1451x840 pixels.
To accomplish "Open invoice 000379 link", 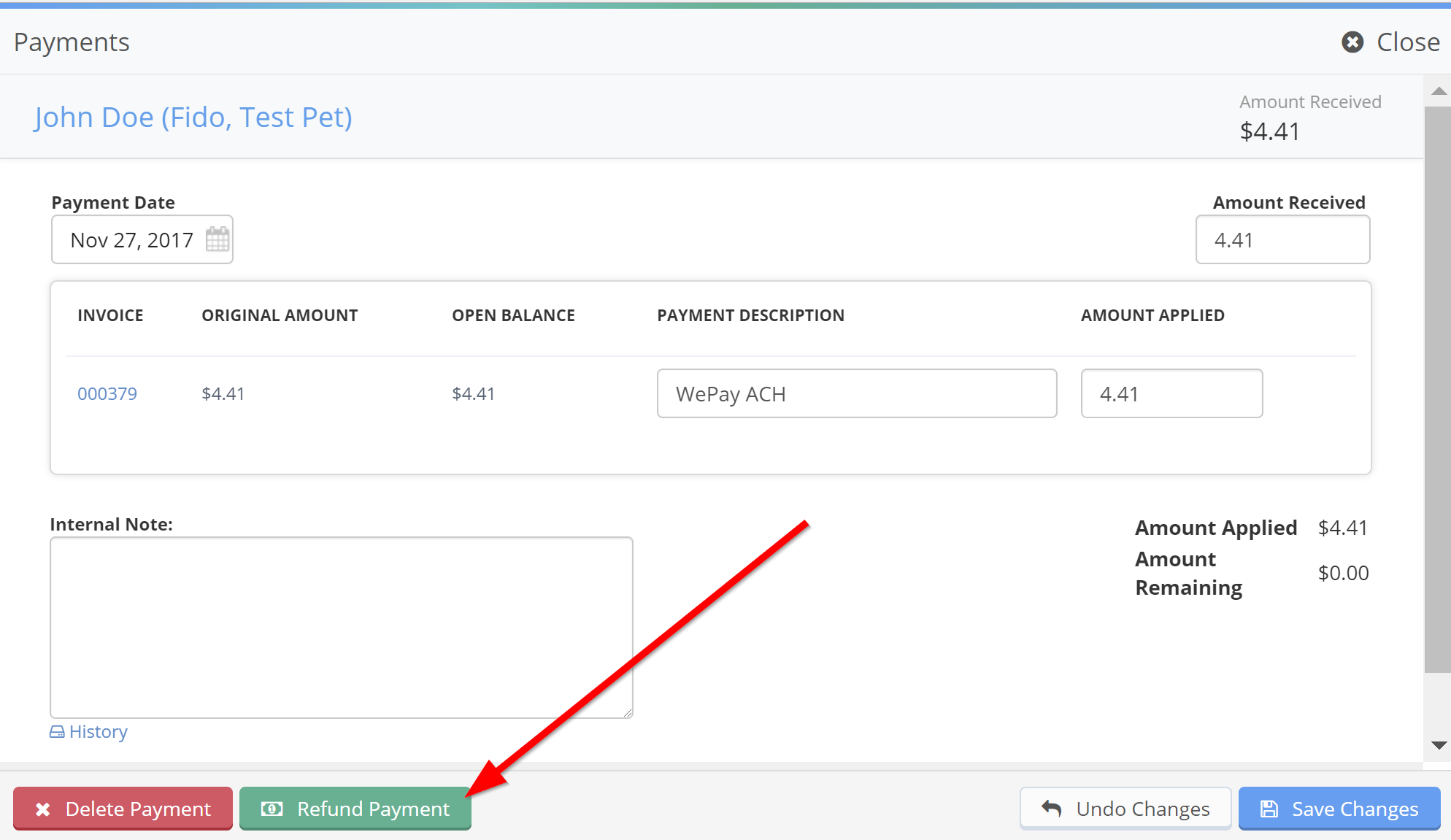I will (x=107, y=394).
